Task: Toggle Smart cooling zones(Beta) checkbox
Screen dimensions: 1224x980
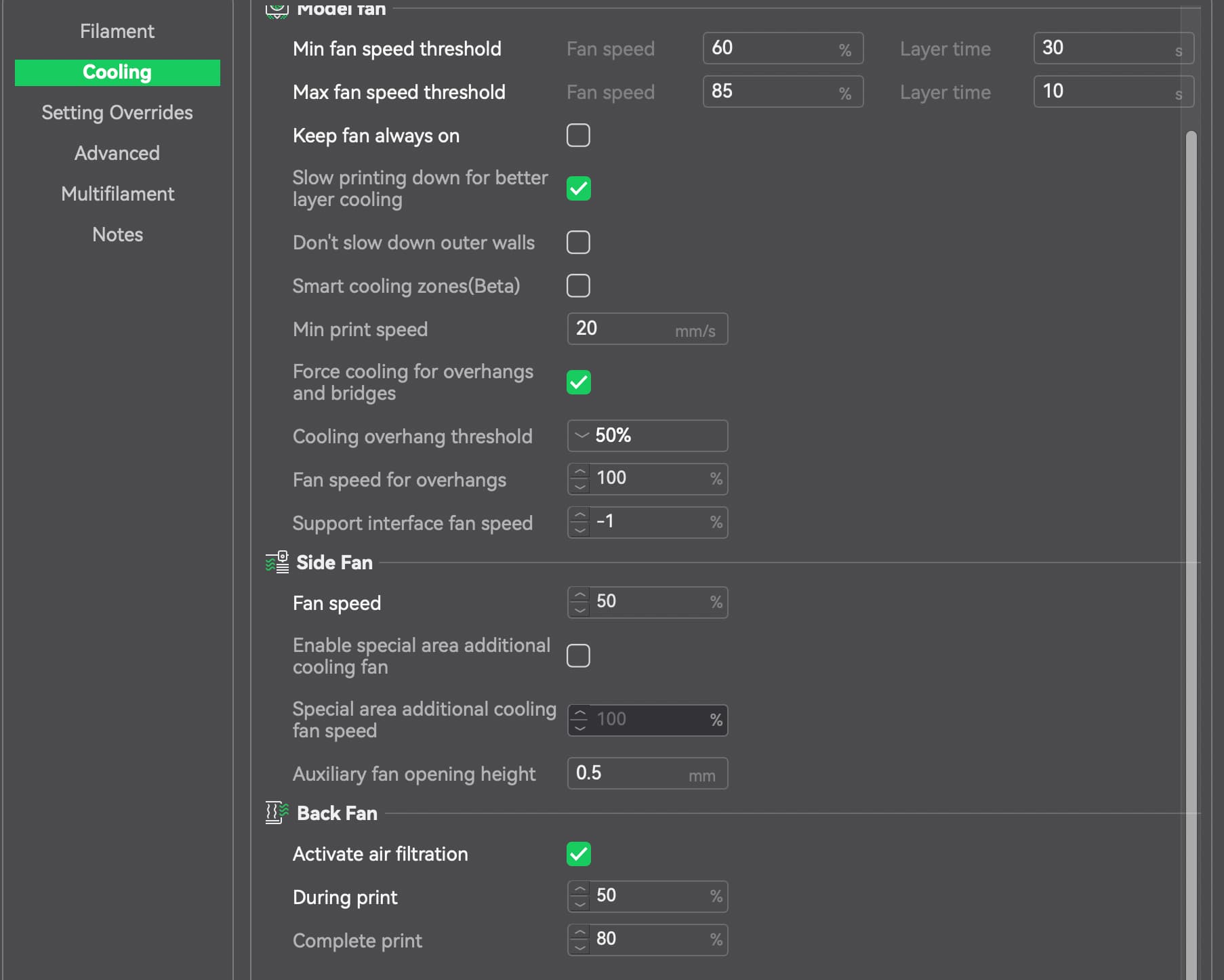Action: point(578,286)
